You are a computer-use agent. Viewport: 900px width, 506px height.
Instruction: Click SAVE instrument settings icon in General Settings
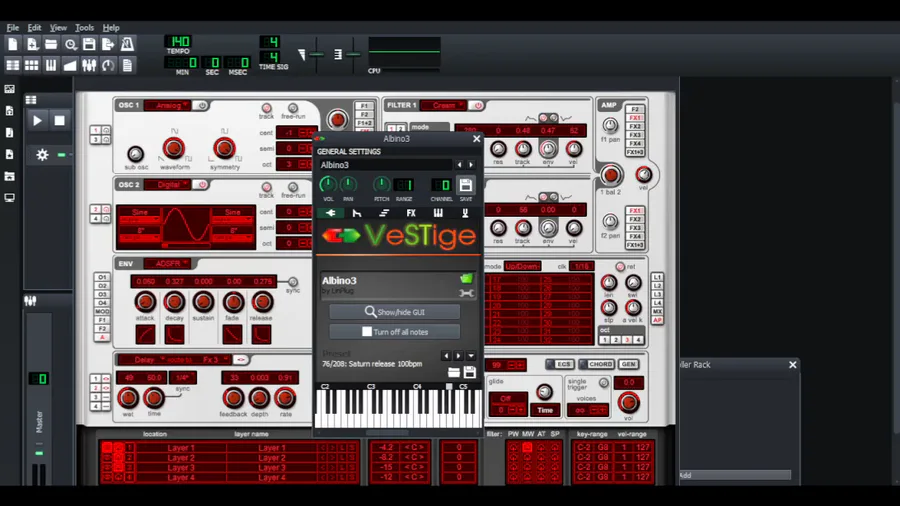(x=465, y=185)
